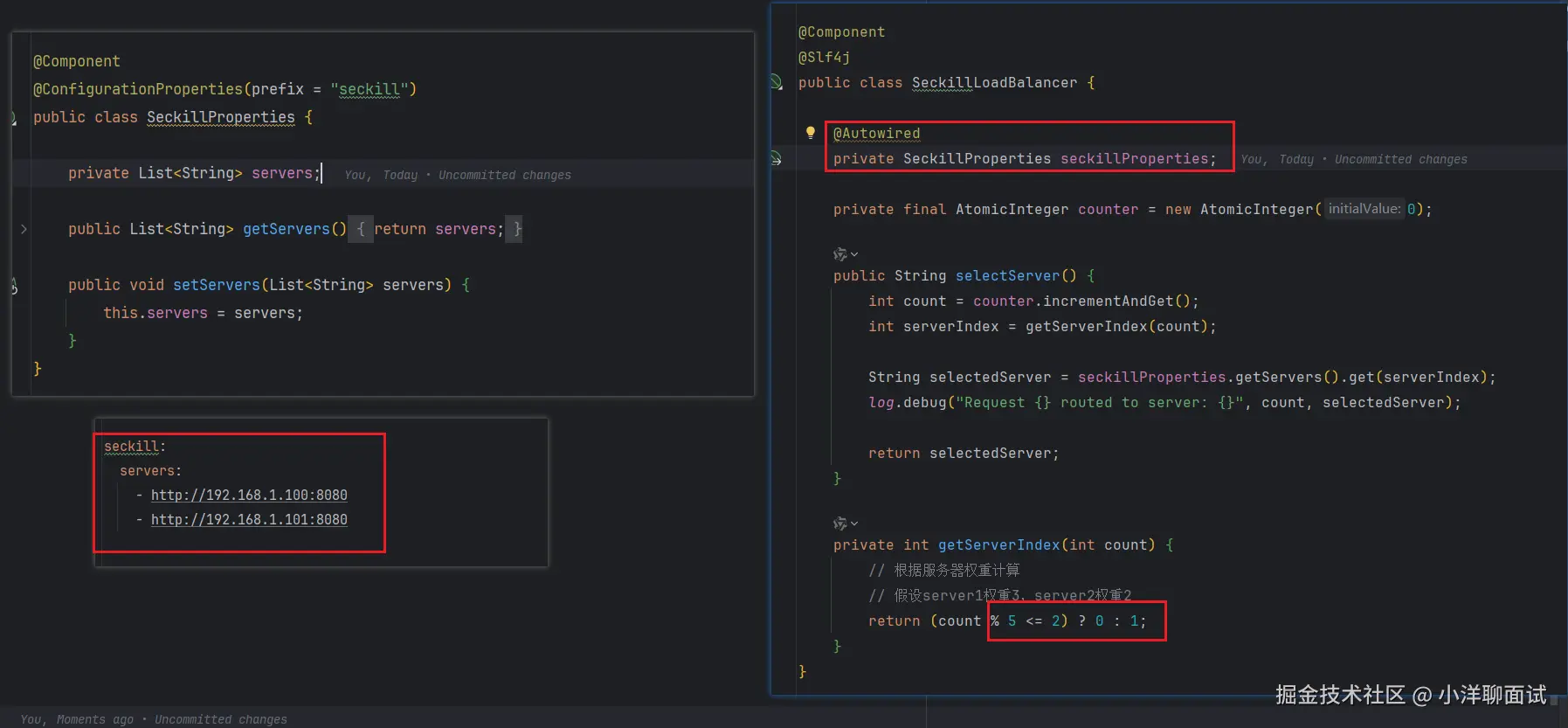This screenshot has width=1568, height=728.
Task: Click the seckill: key in YAML
Action: point(135,446)
